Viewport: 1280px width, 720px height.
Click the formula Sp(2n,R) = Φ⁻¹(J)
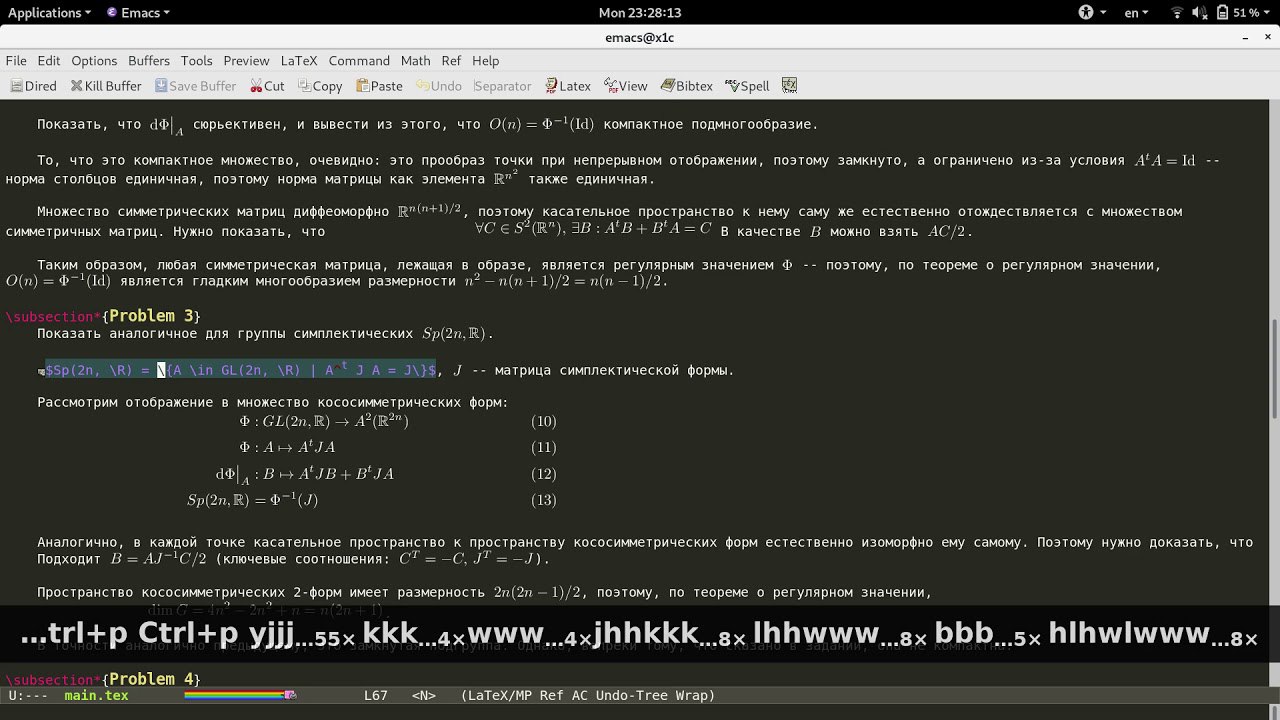point(253,500)
